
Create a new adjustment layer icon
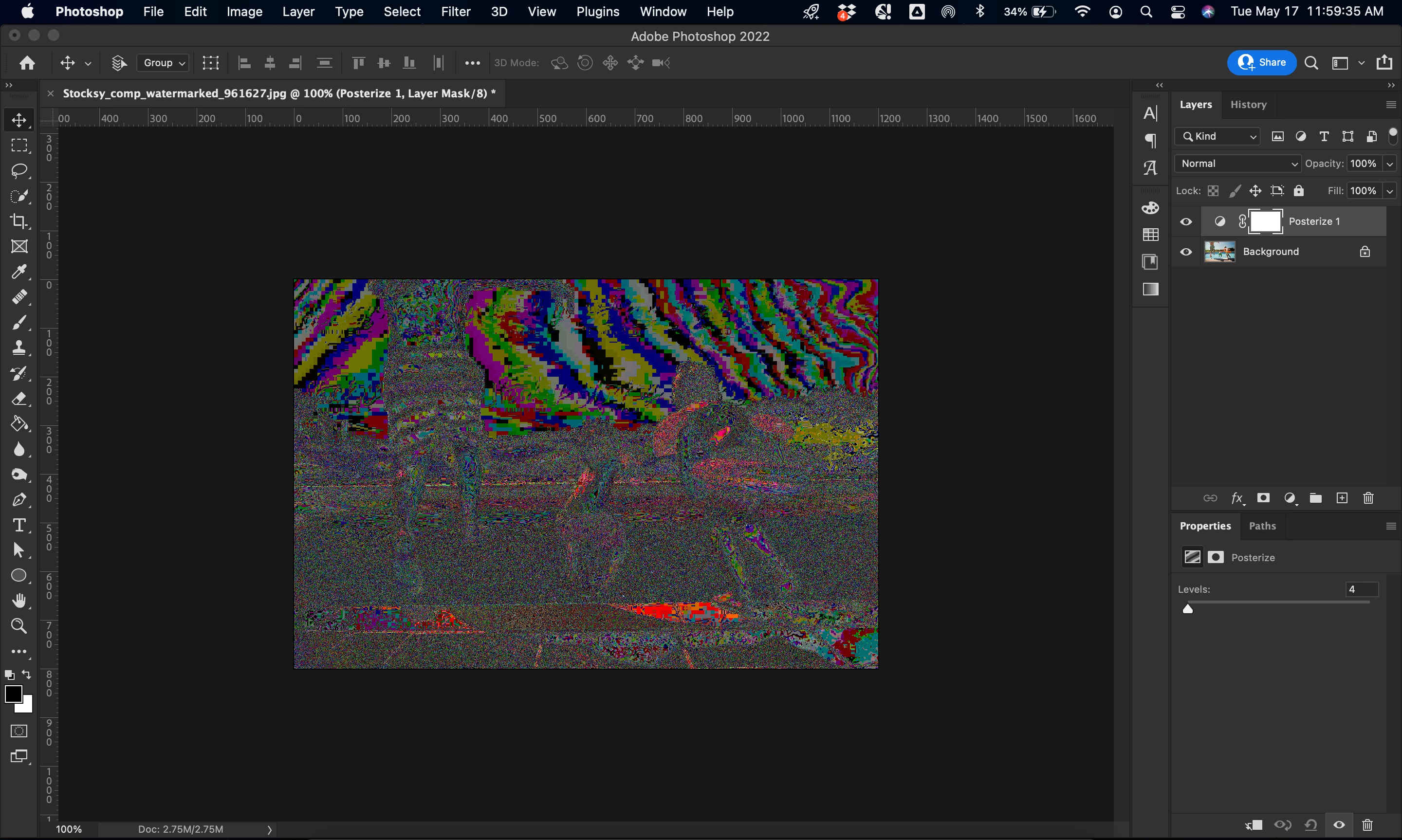(x=1290, y=498)
